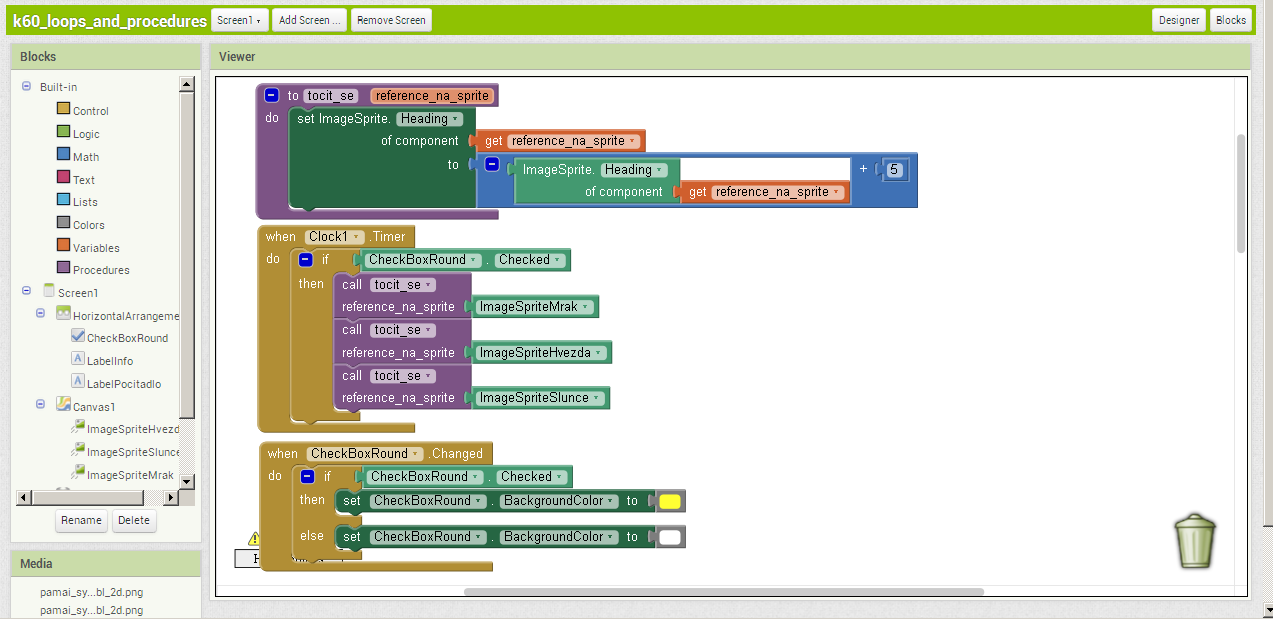Open BackgroundColor dropdown in the then branch
This screenshot has width=1273, height=619.
(560, 501)
